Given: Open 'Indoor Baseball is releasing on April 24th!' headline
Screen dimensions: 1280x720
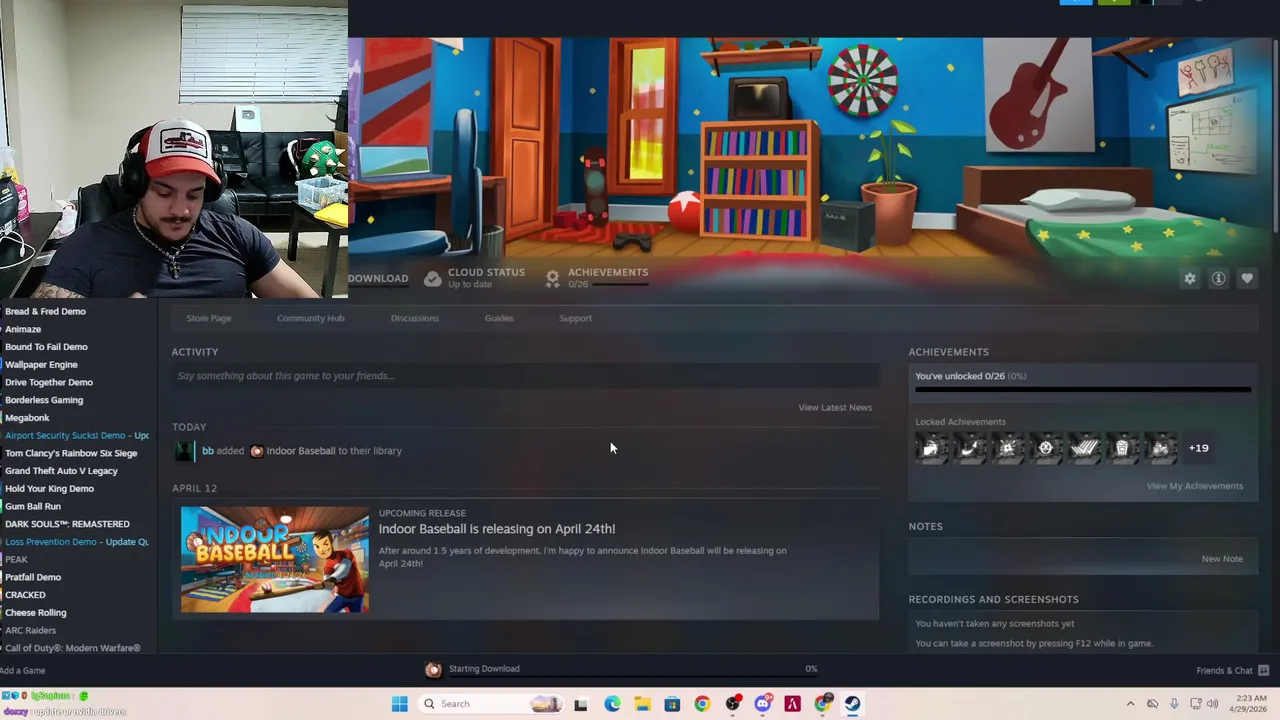Looking at the screenshot, I should coord(497,529).
